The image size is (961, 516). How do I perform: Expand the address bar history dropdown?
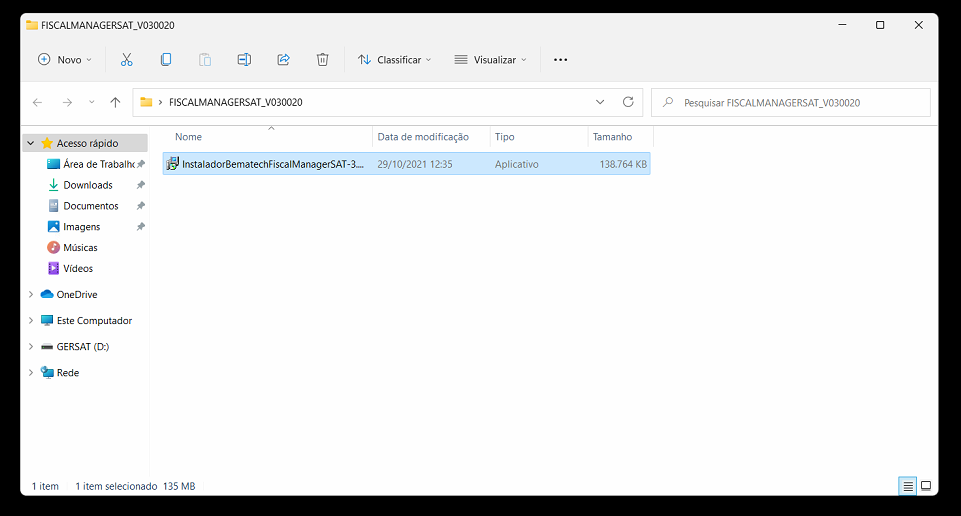coord(600,102)
